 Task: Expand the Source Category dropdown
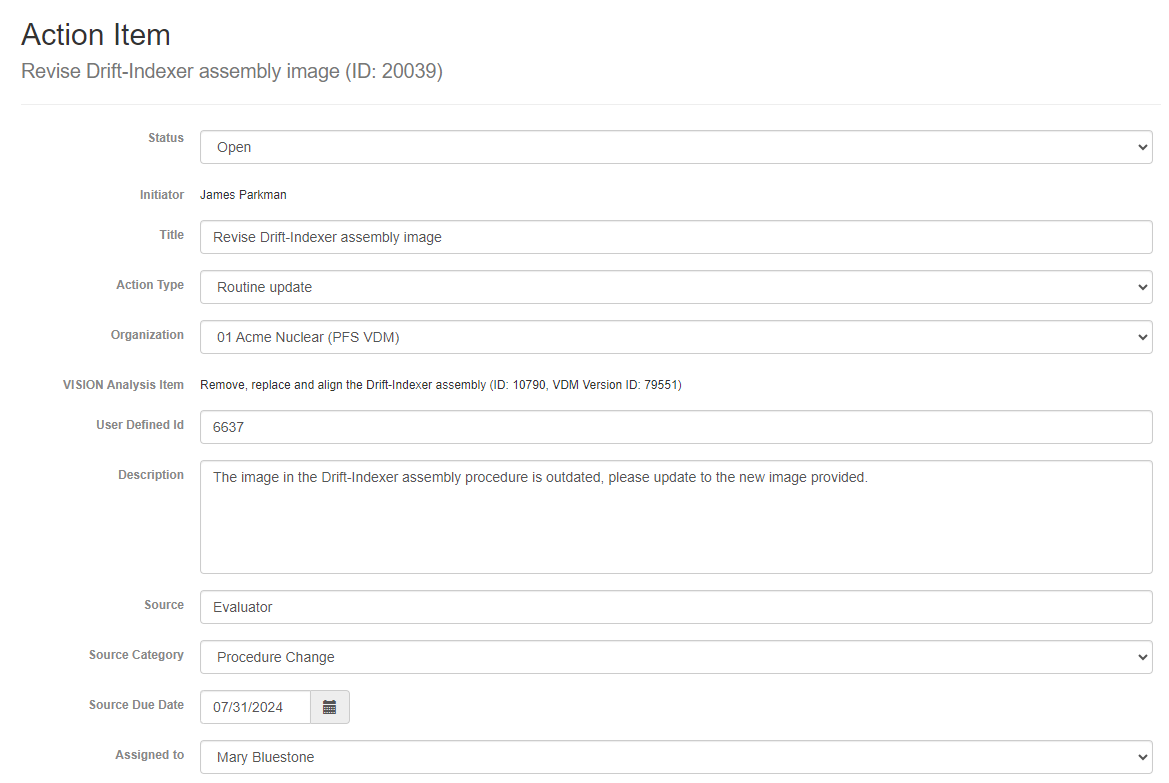tap(675, 657)
